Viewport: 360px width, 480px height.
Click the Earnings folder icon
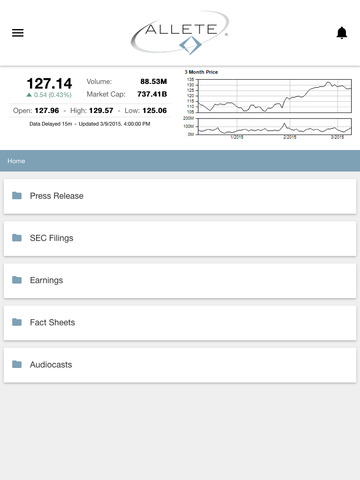pos(17,280)
